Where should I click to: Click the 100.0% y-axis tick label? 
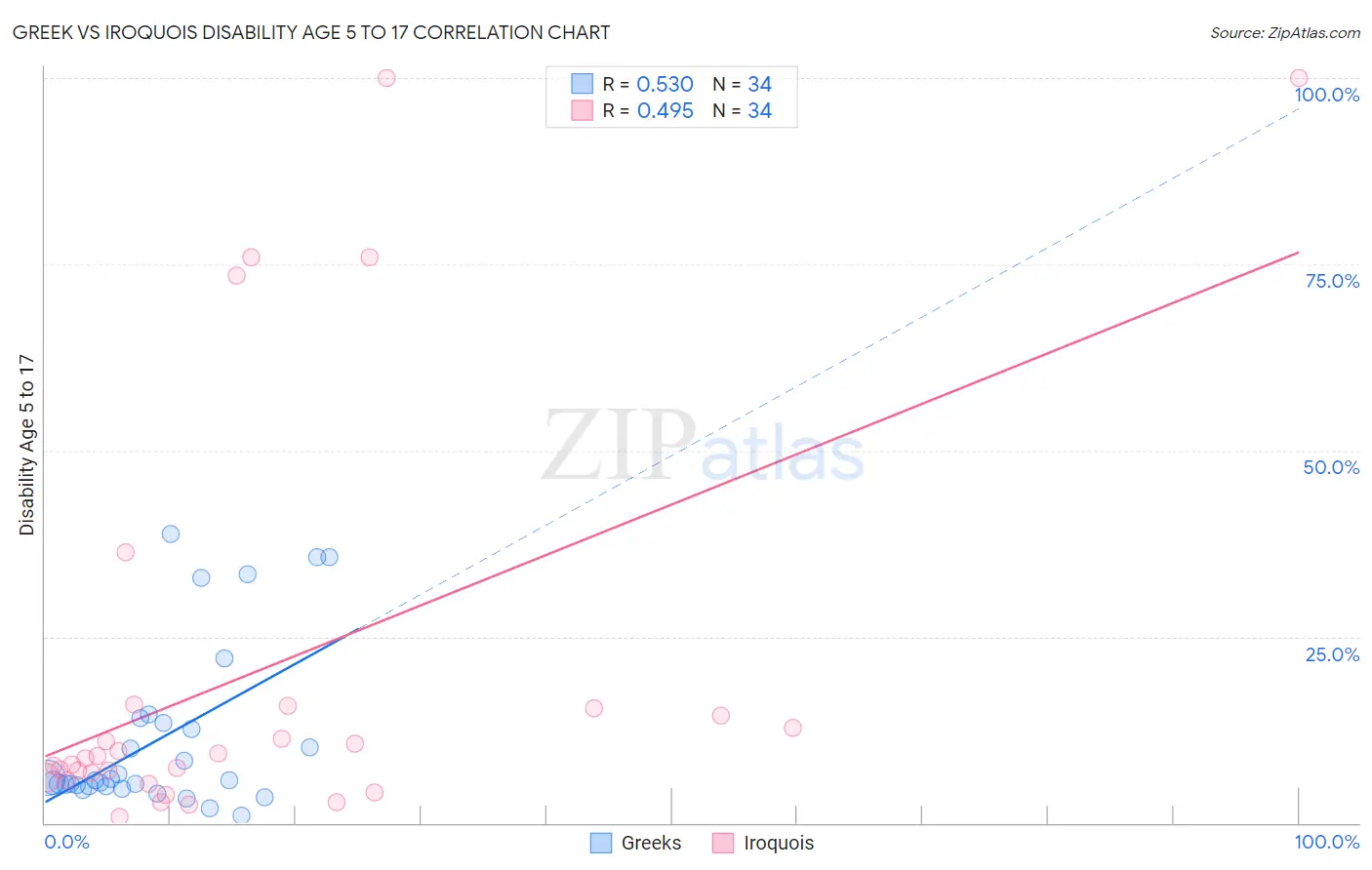[1326, 95]
